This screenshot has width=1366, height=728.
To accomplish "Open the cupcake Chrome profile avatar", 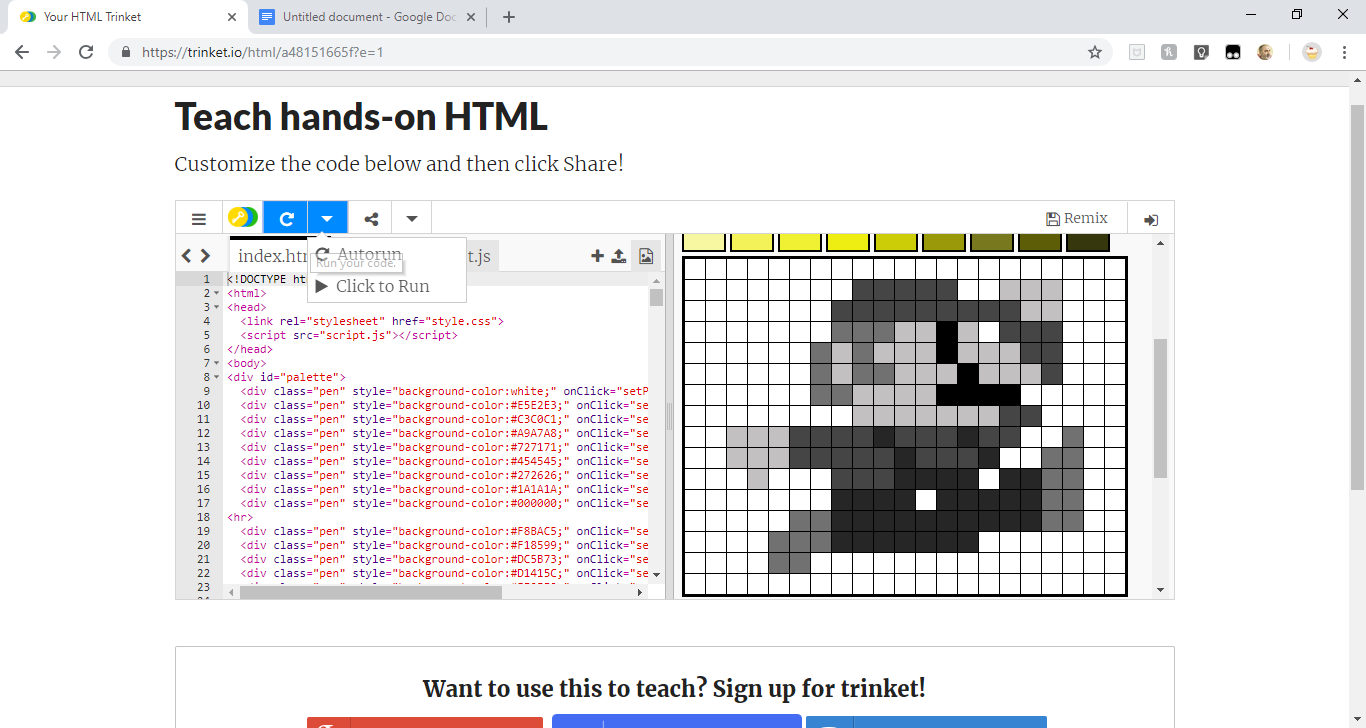I will tap(1312, 52).
